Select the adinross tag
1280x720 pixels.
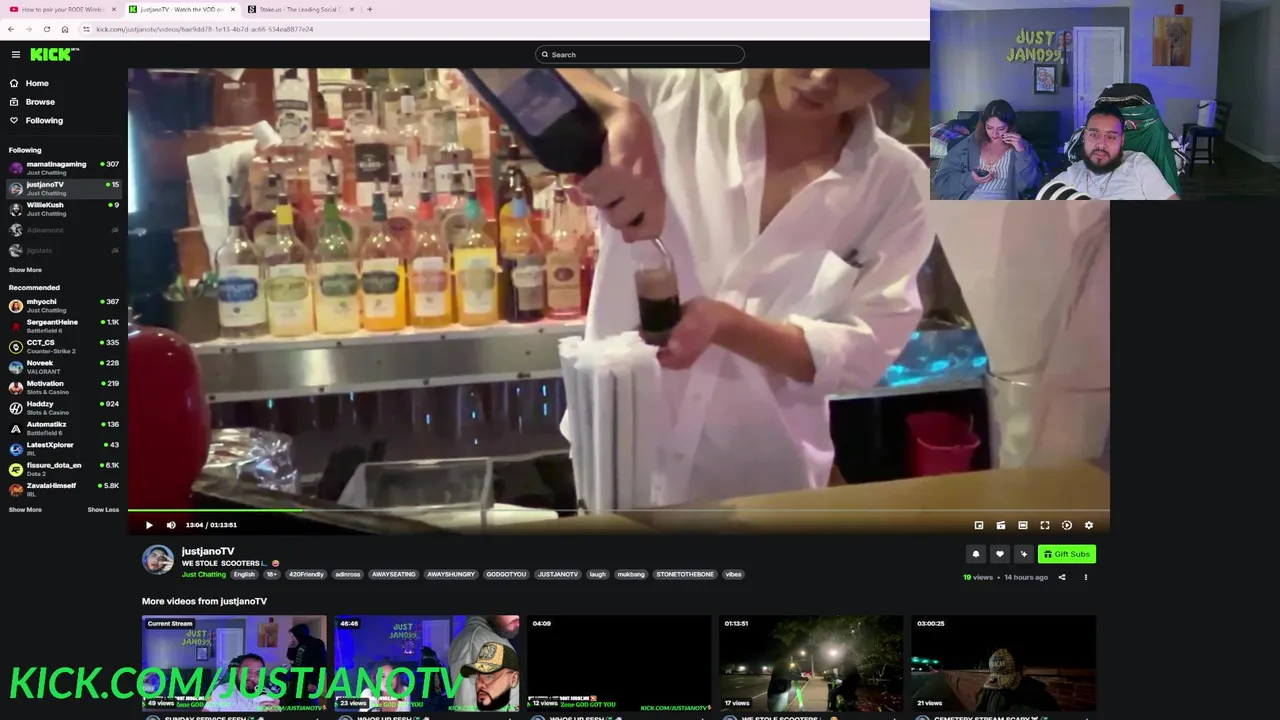coord(347,574)
